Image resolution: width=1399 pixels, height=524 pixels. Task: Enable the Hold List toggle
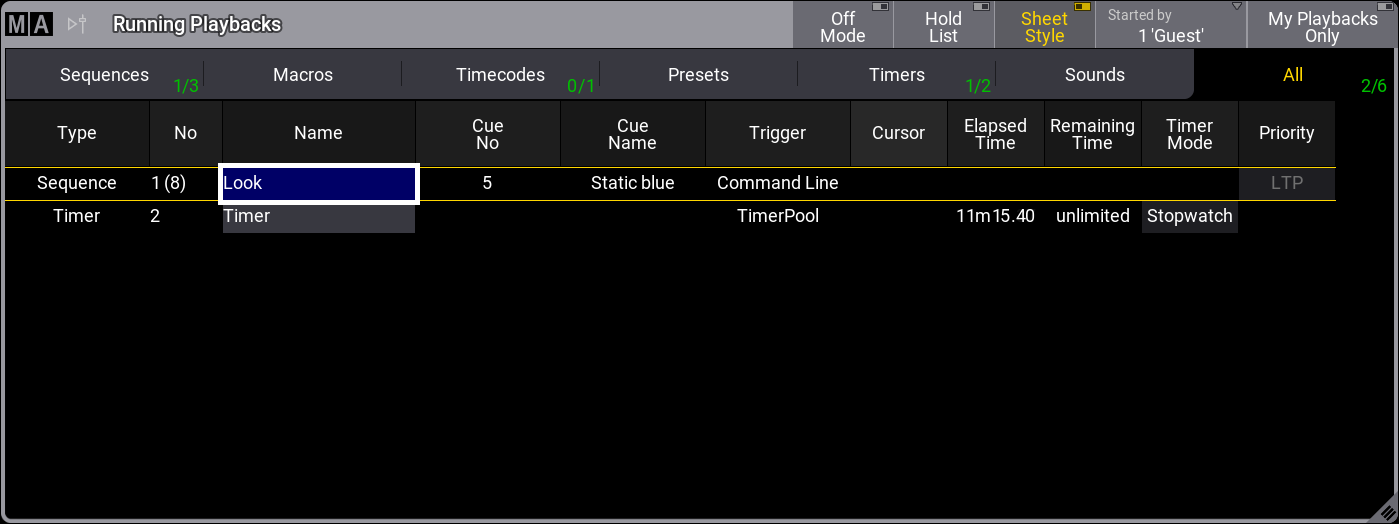[943, 26]
